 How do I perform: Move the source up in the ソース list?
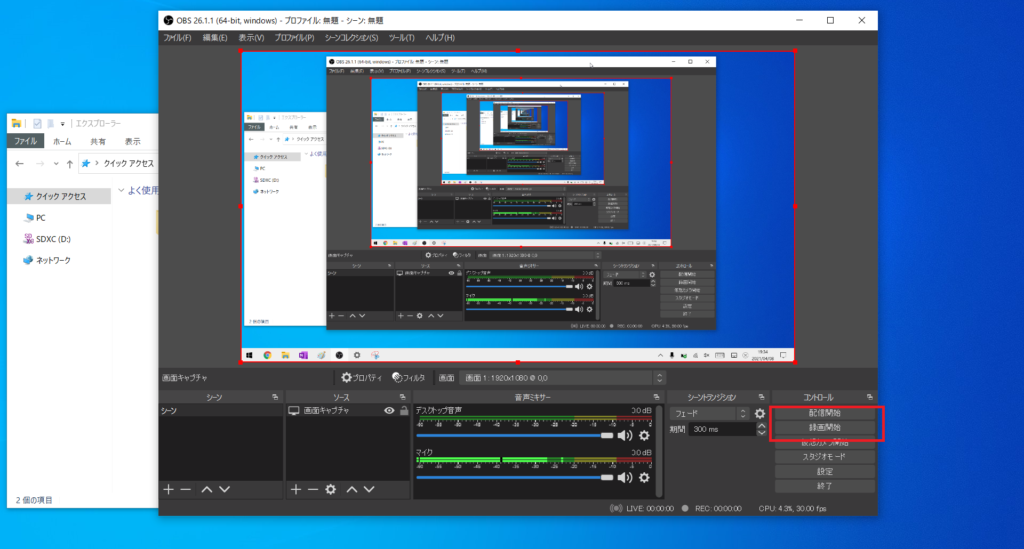[x=352, y=489]
